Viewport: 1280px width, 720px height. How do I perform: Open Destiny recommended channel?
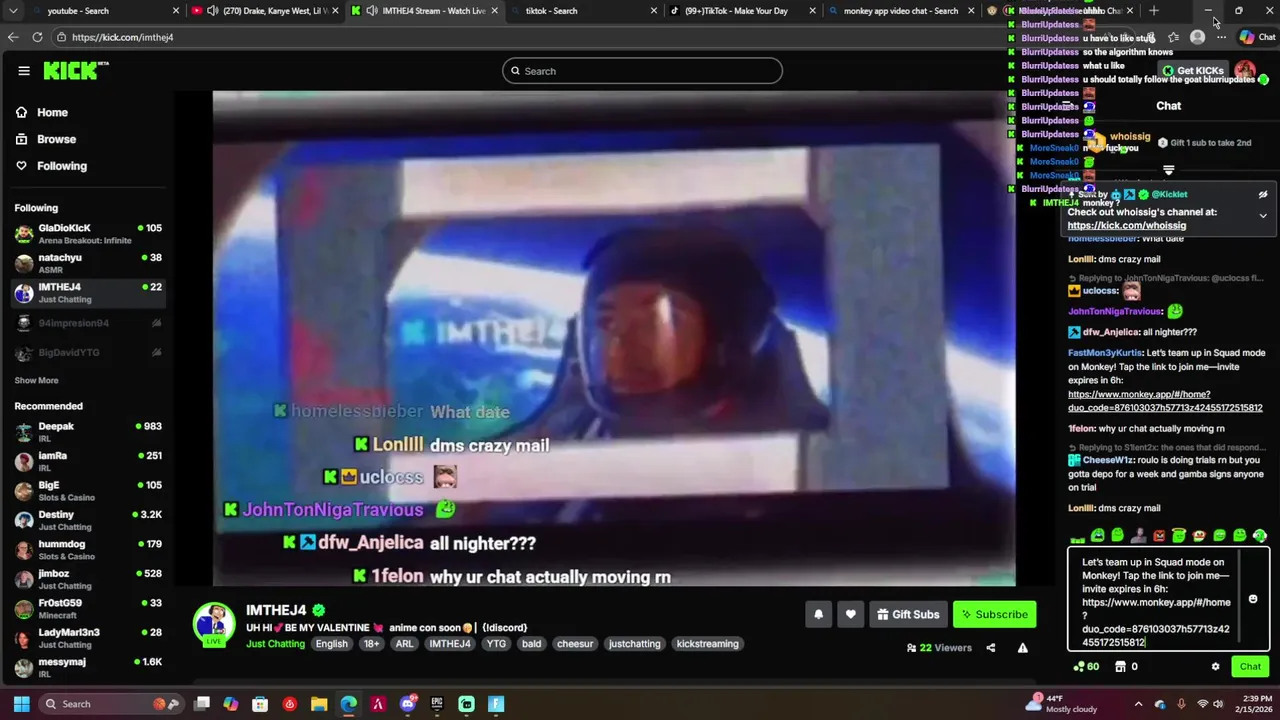point(88,520)
